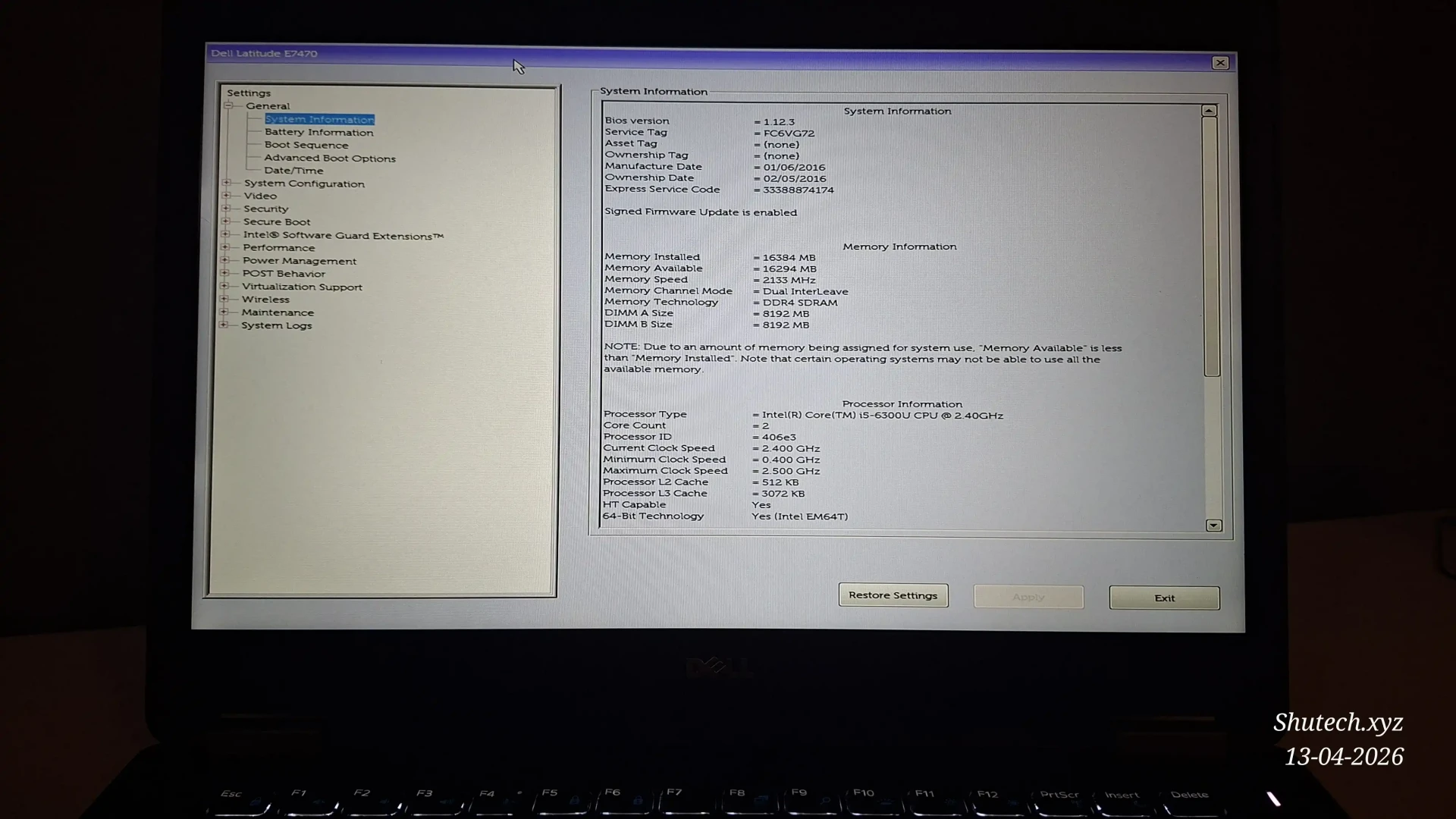Click Ownership Date value 02/05/2016
Viewport: 1456px width, 819px height.
(x=794, y=178)
